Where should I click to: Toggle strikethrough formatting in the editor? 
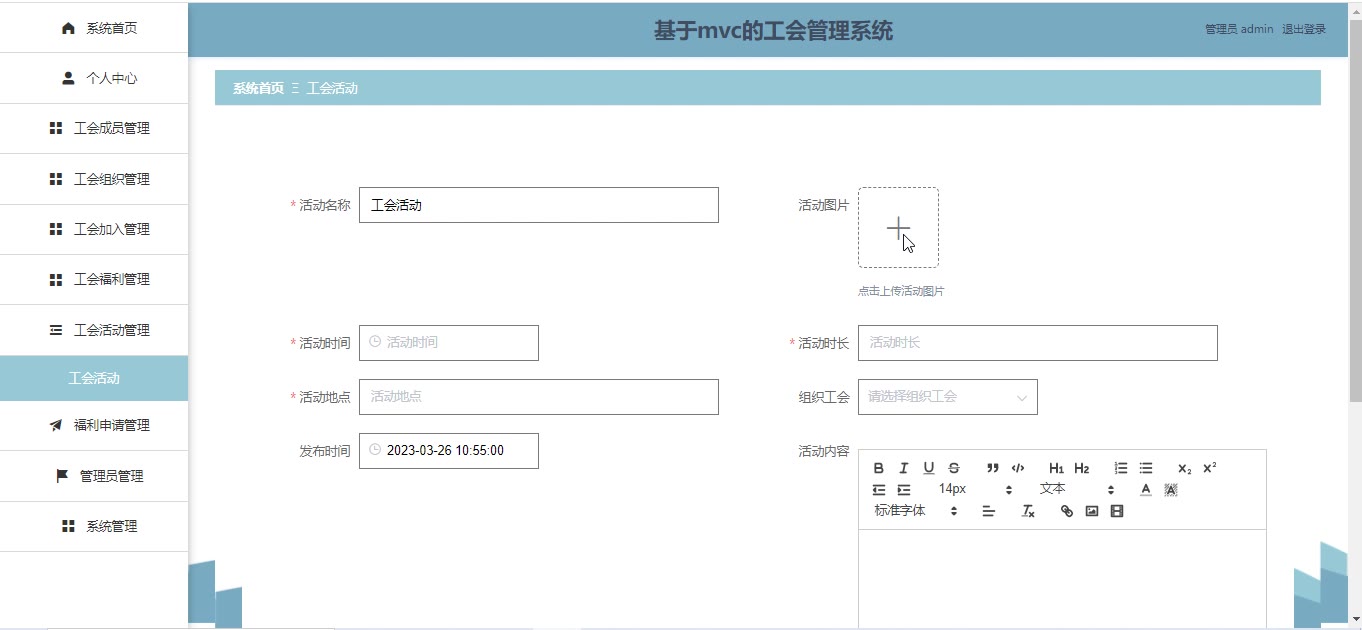tap(954, 468)
